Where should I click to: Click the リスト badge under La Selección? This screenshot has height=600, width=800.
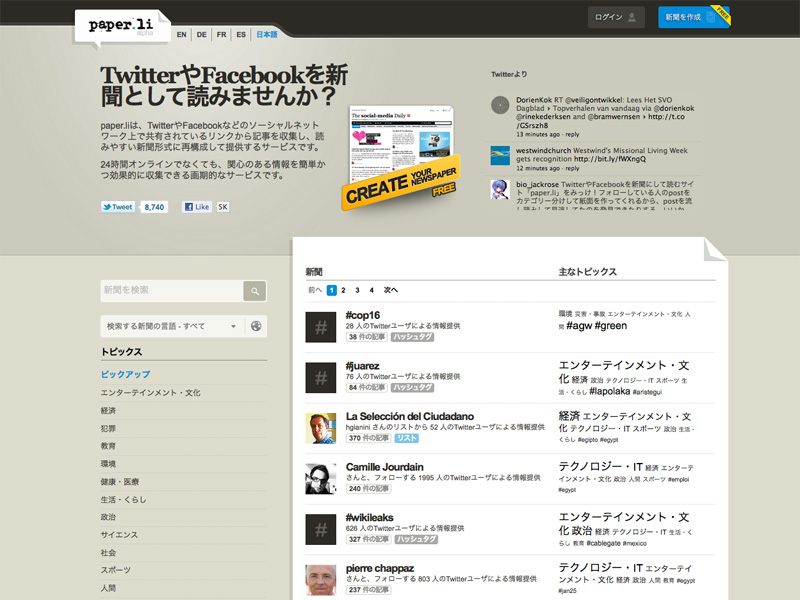(x=407, y=438)
